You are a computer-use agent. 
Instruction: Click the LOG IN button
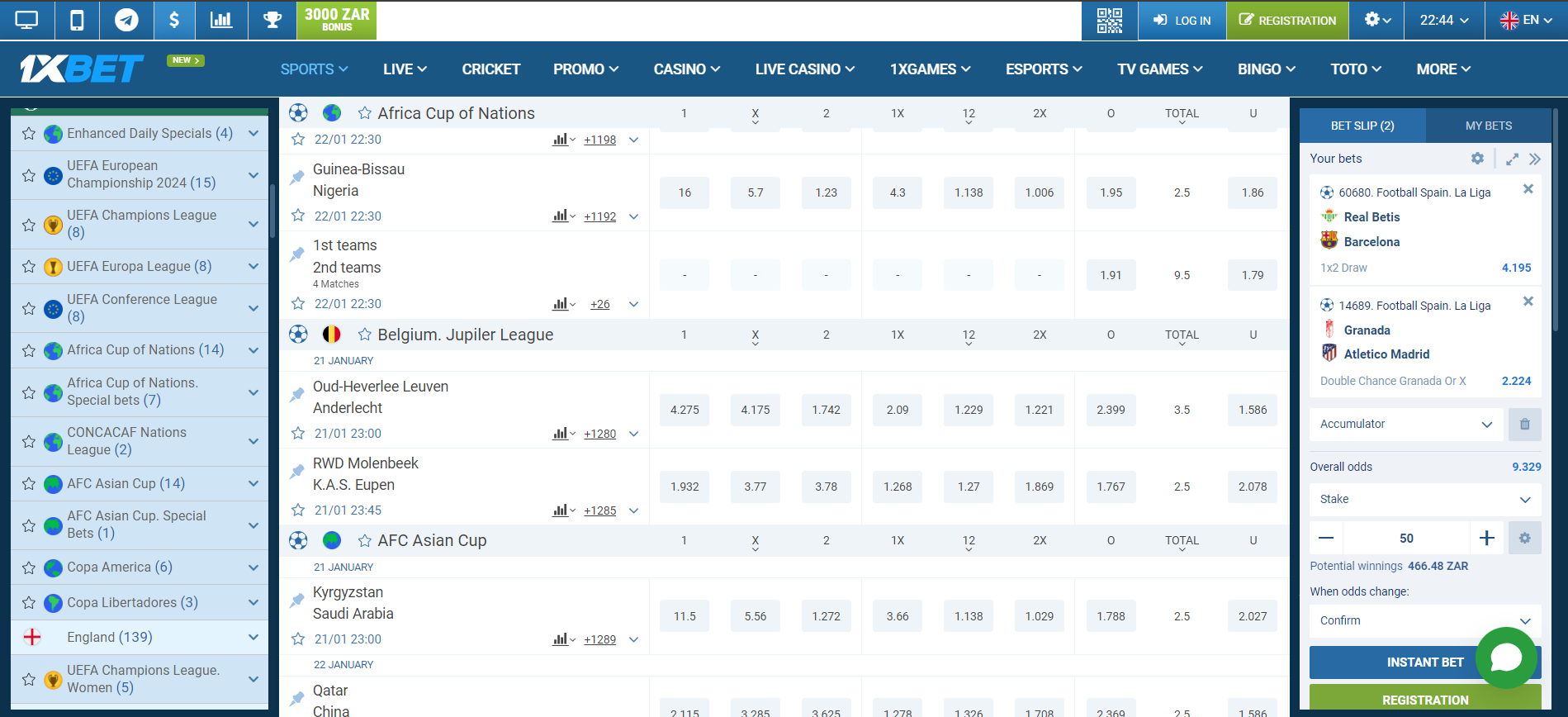coord(1182,20)
